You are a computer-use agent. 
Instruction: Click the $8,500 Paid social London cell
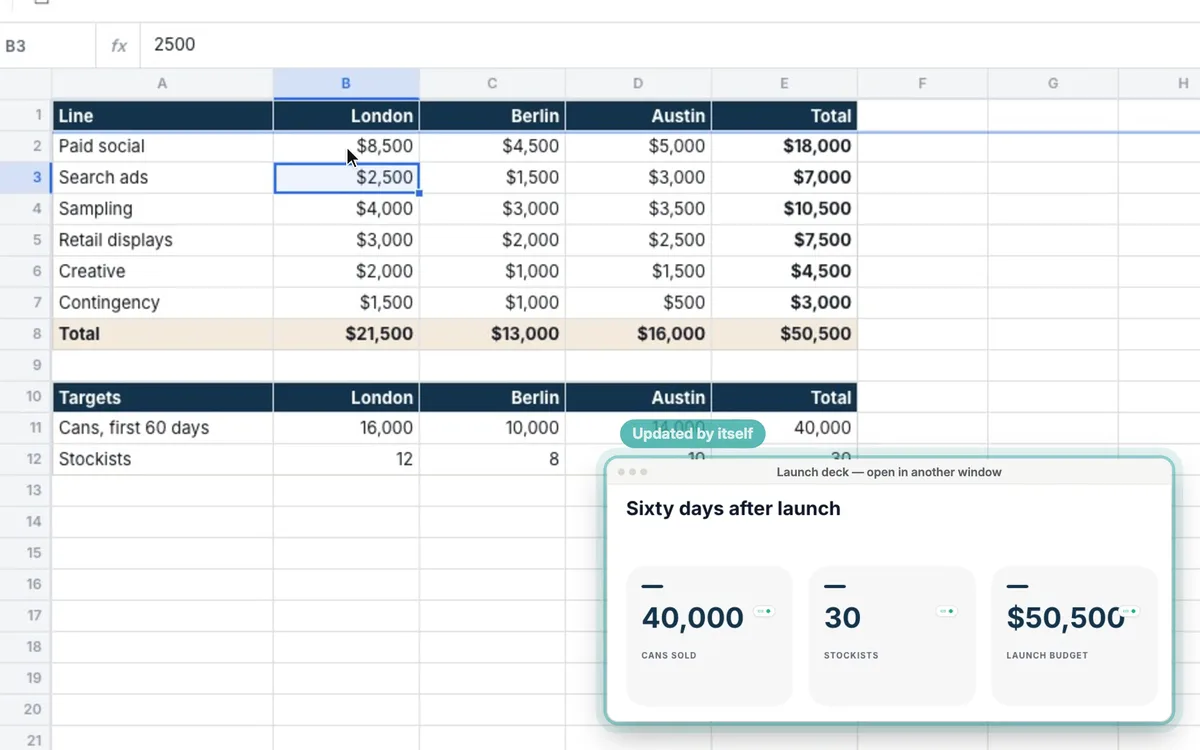coord(346,146)
